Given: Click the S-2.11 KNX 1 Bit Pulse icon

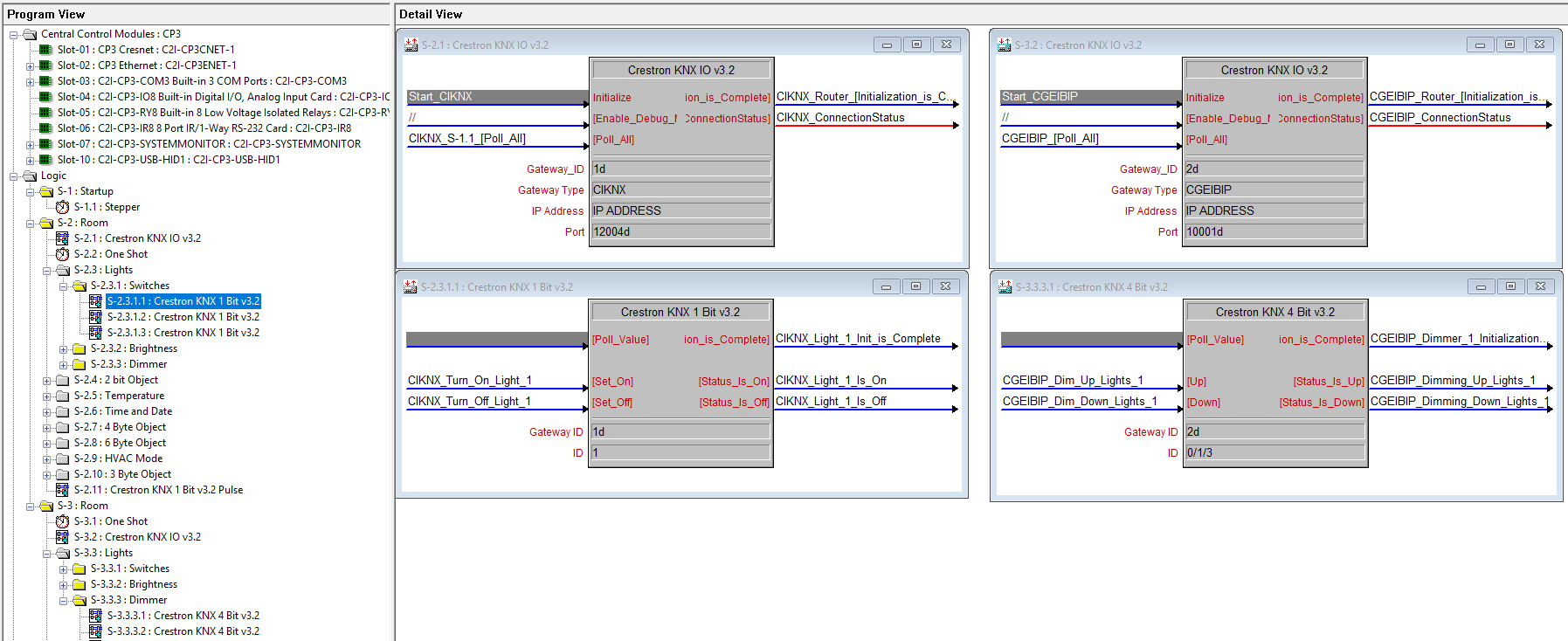Looking at the screenshot, I should [x=63, y=490].
